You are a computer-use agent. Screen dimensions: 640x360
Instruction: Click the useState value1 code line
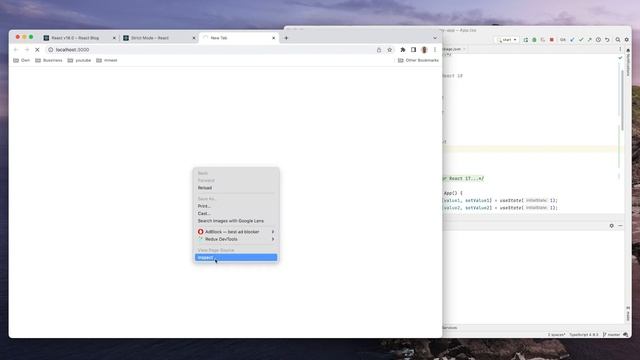500,200
